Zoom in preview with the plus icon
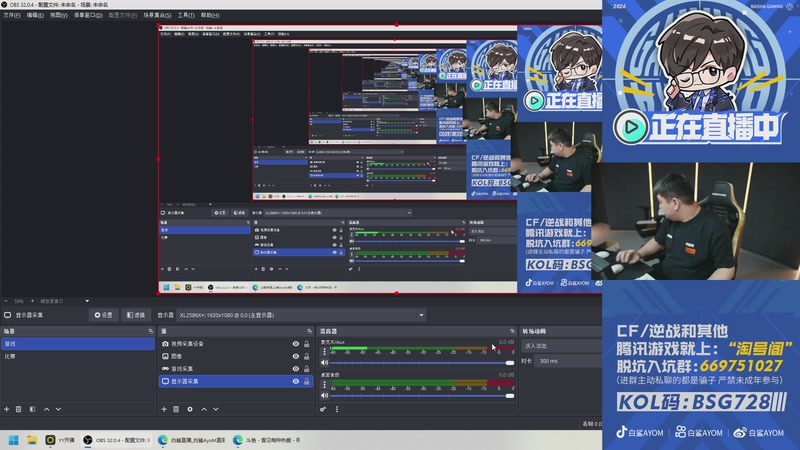The image size is (800, 450). (x=32, y=301)
